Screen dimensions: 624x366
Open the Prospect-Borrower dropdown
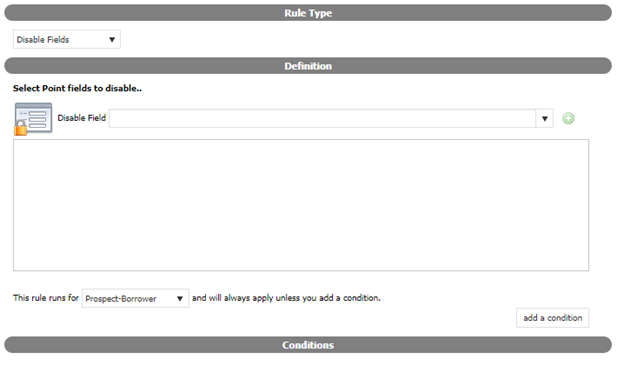pyautogui.click(x=135, y=298)
